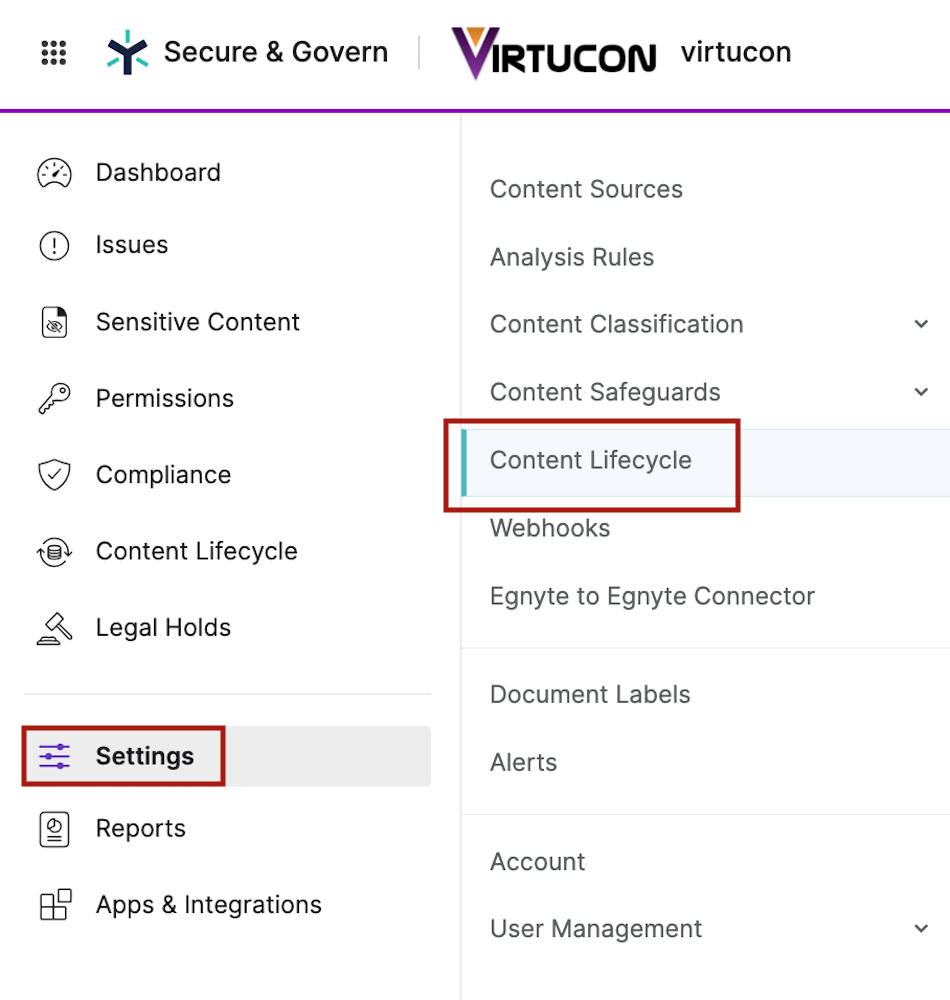Open Content Sources settings
Screen dimensions: 950x1000
tap(586, 189)
